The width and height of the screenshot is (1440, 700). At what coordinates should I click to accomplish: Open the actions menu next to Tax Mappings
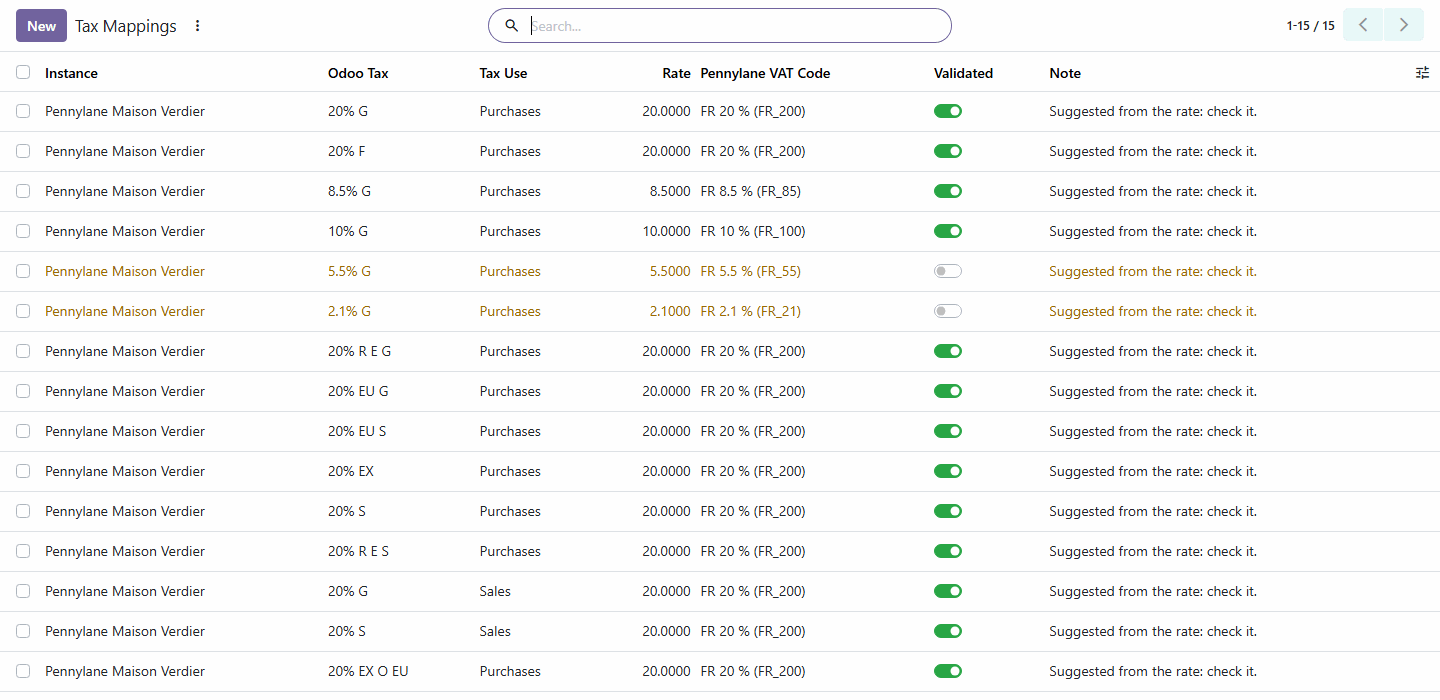point(197,26)
